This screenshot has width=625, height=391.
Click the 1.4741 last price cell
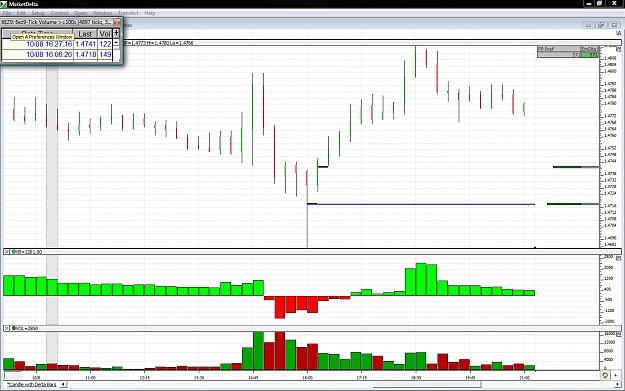pos(85,44)
